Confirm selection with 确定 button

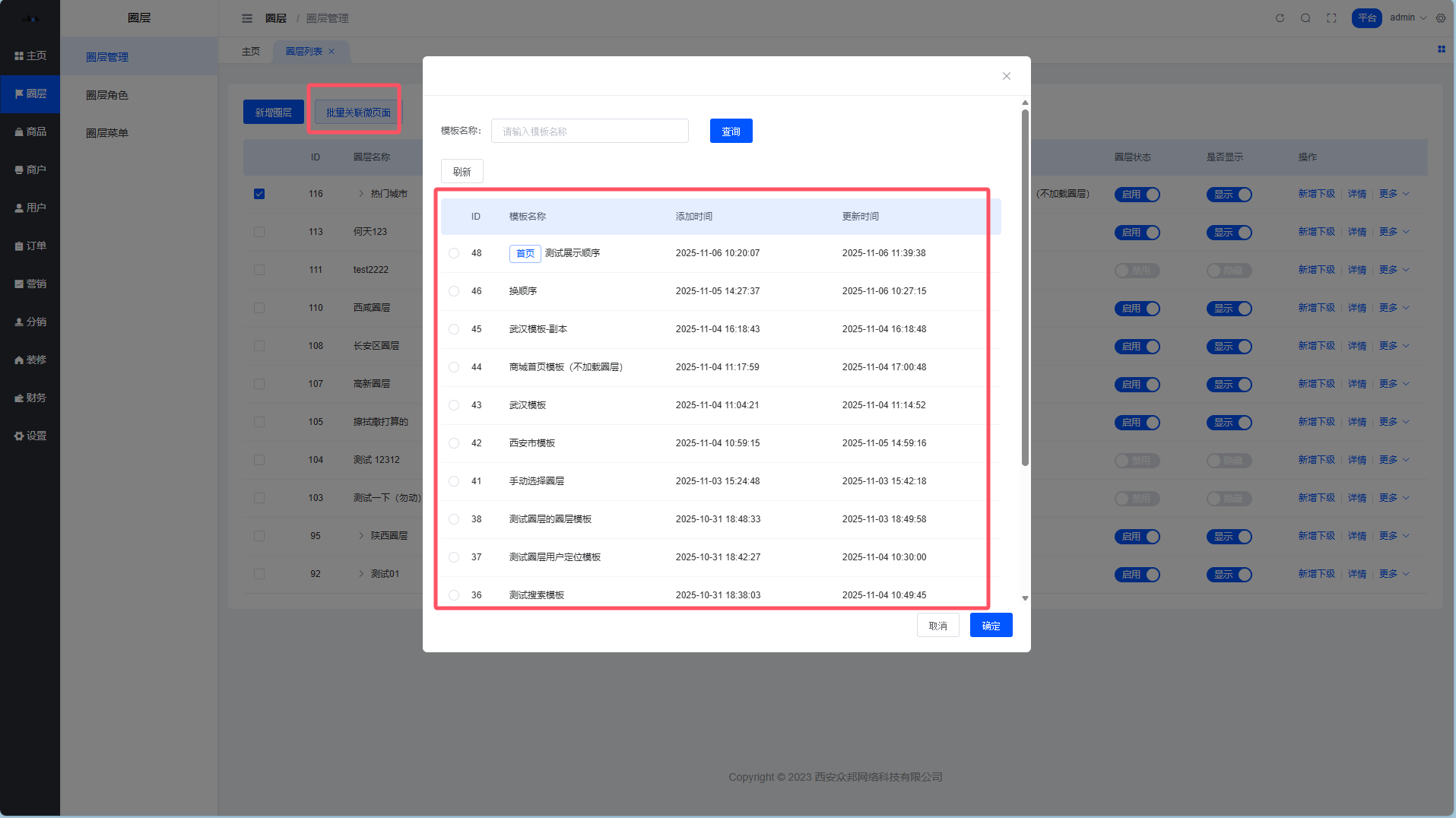click(x=991, y=626)
